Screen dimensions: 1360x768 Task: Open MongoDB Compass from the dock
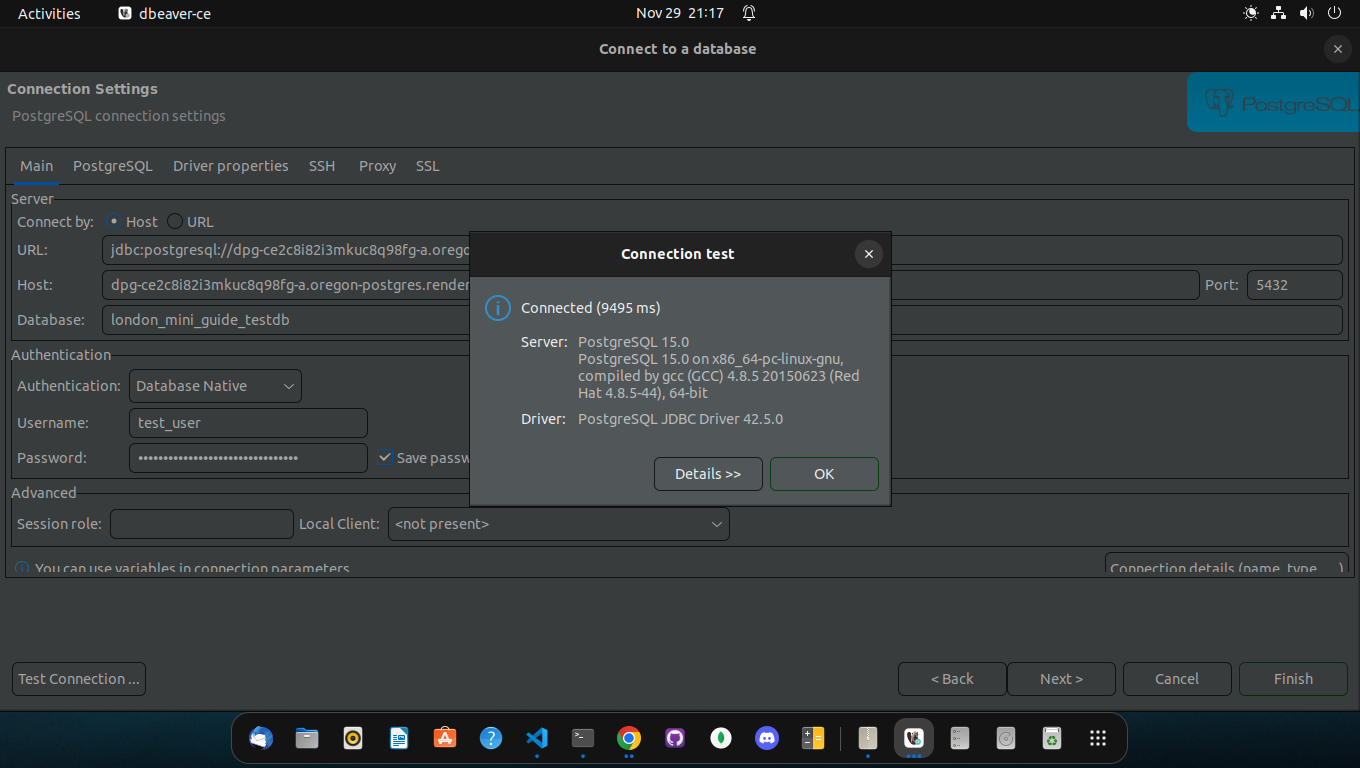click(x=721, y=738)
